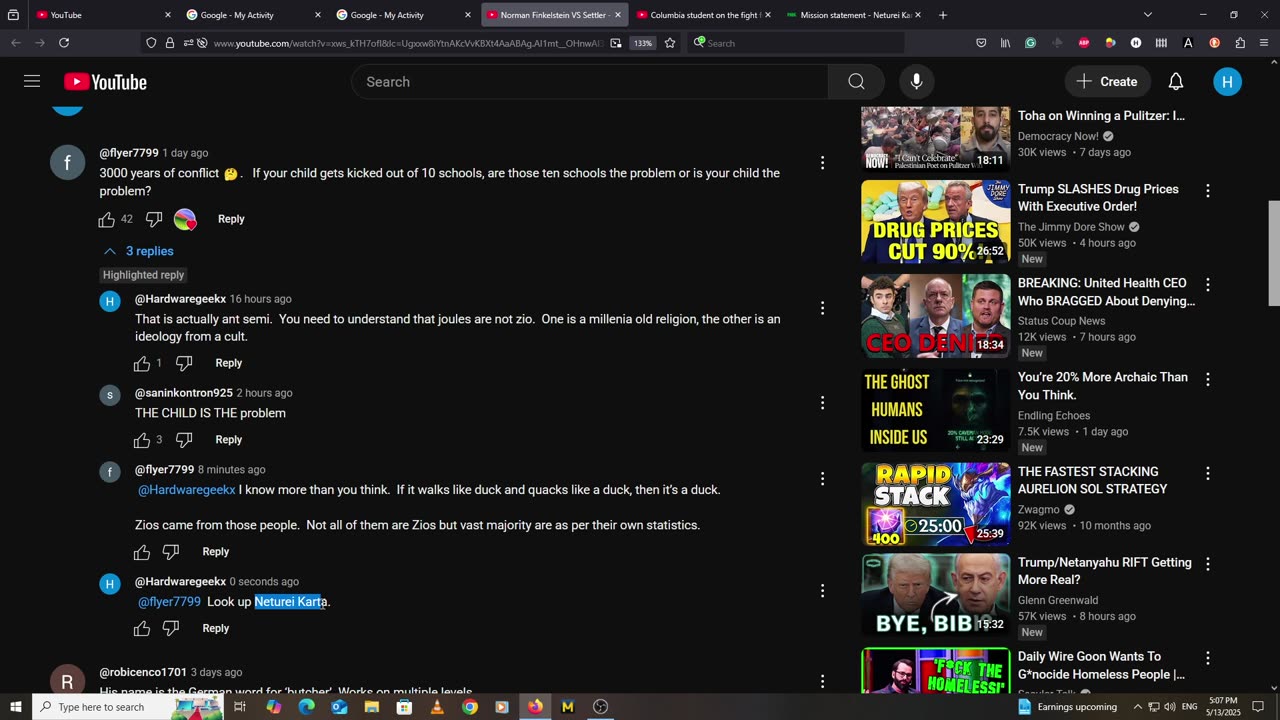Collapse the 3 replies thread
This screenshot has width=1280, height=720.
point(138,251)
